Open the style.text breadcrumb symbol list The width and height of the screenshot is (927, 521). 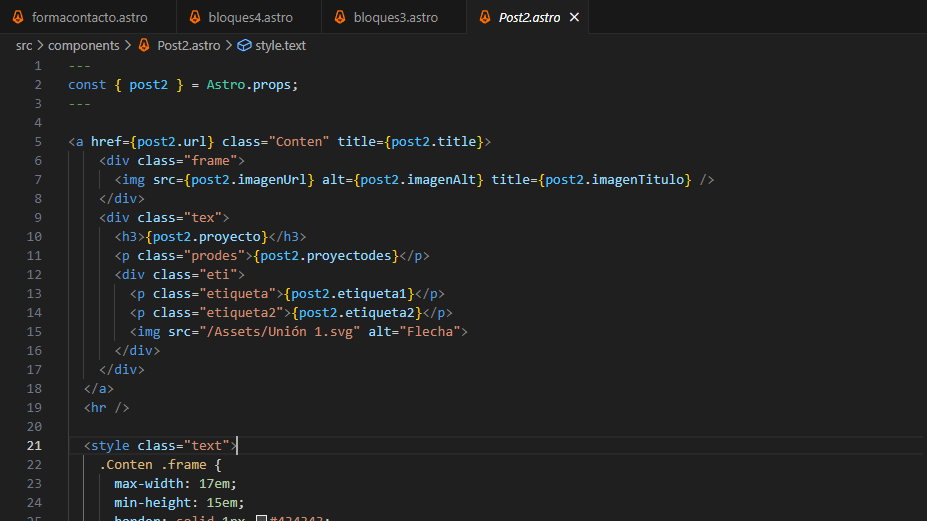(280, 45)
